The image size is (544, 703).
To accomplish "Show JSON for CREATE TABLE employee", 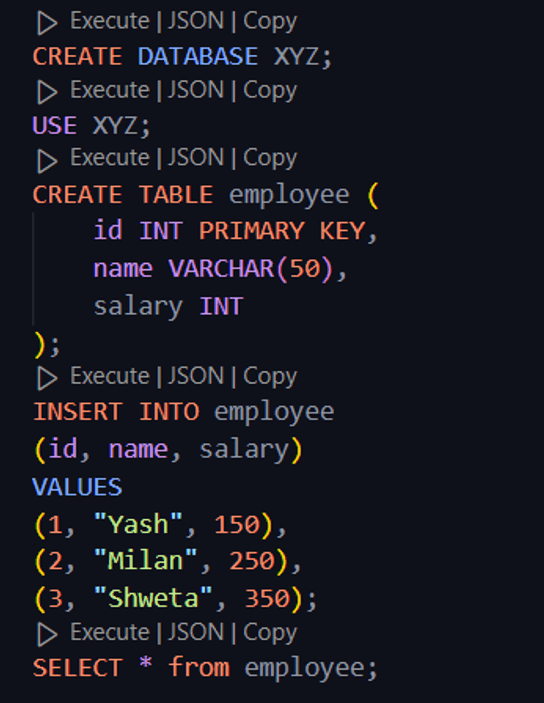I will coord(196,158).
